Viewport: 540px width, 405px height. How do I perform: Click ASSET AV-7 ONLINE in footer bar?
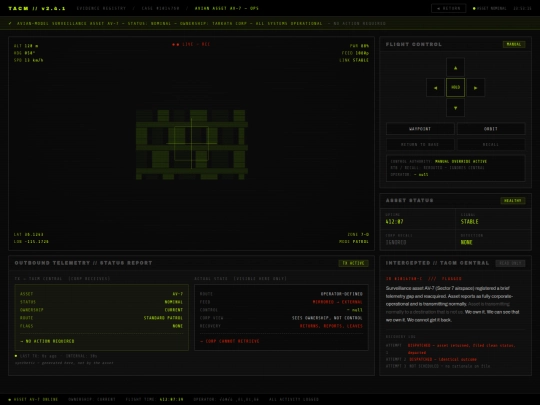[33, 399]
